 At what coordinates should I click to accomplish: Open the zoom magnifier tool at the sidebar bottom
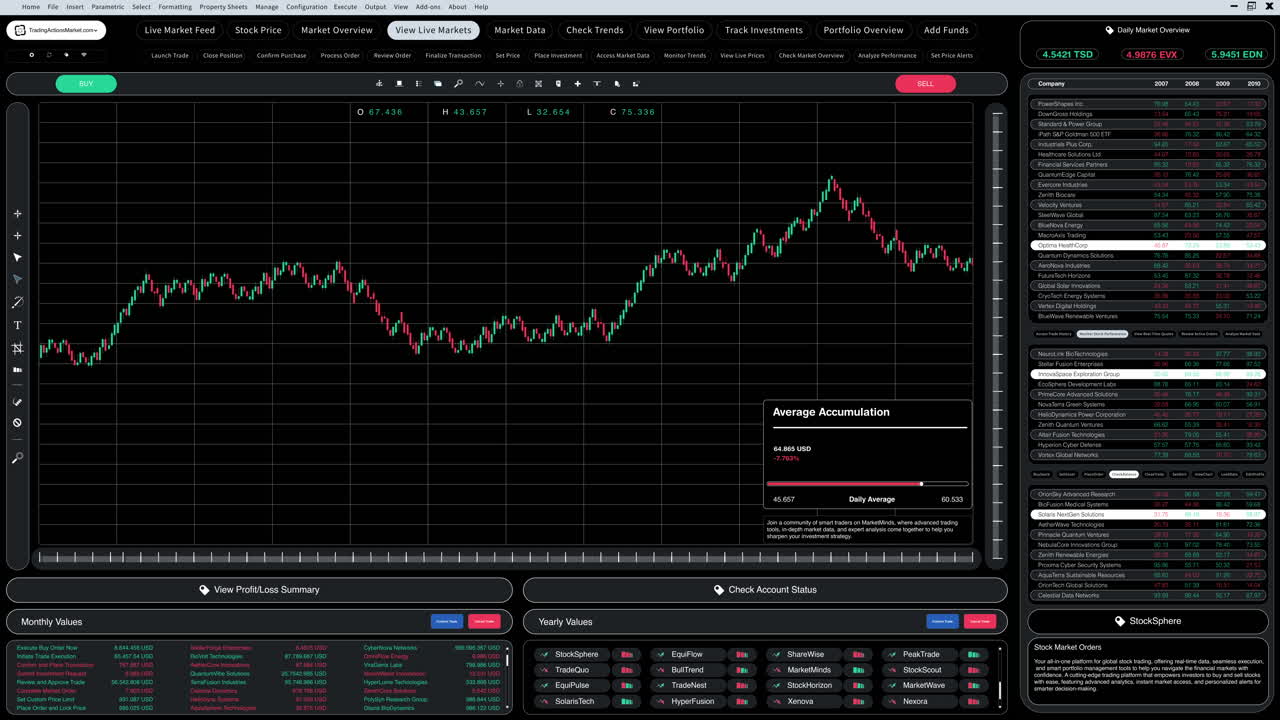[17, 458]
